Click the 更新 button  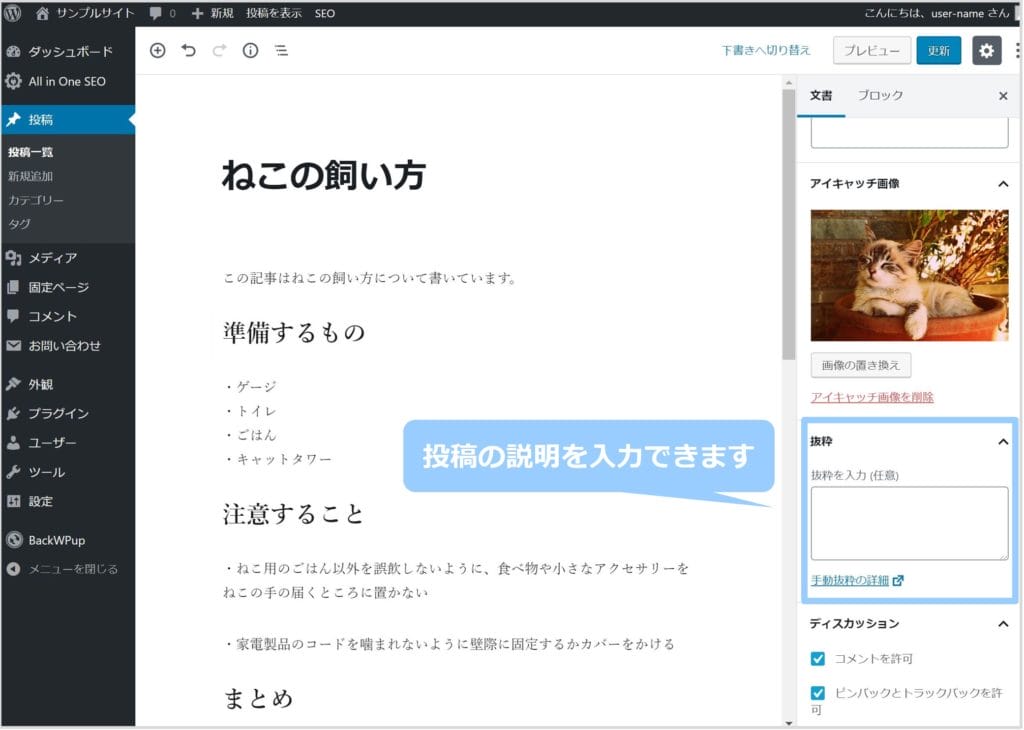click(938, 51)
